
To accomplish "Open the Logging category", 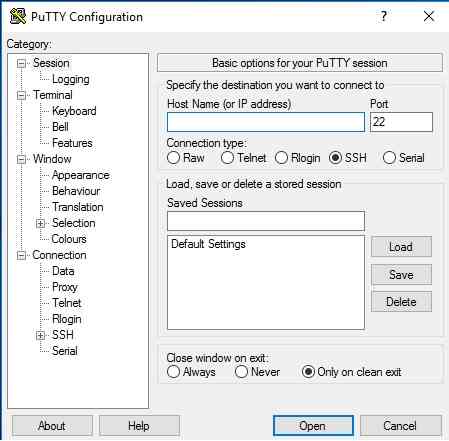I will [x=71, y=79].
